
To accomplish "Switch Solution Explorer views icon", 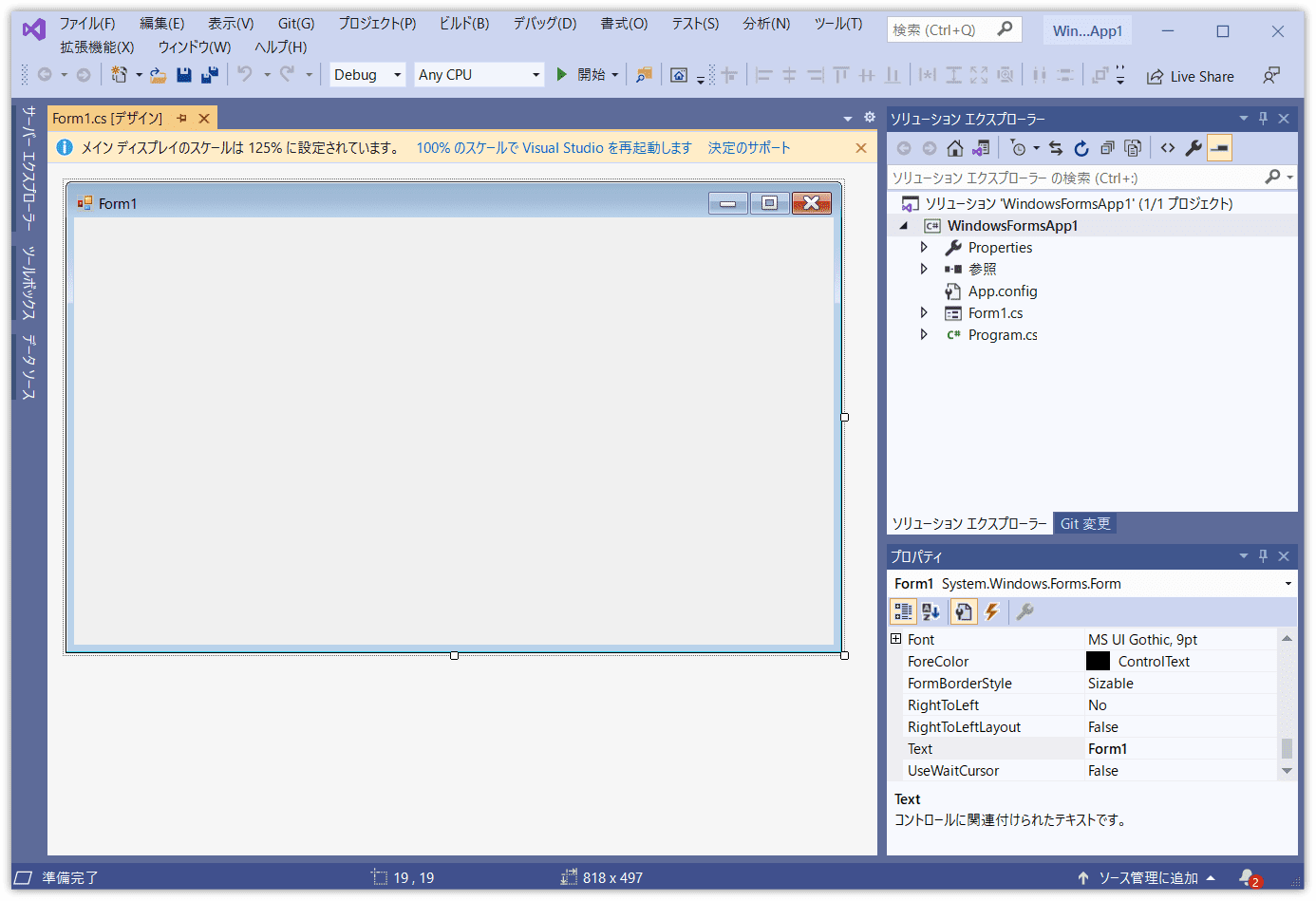I will tap(981, 148).
